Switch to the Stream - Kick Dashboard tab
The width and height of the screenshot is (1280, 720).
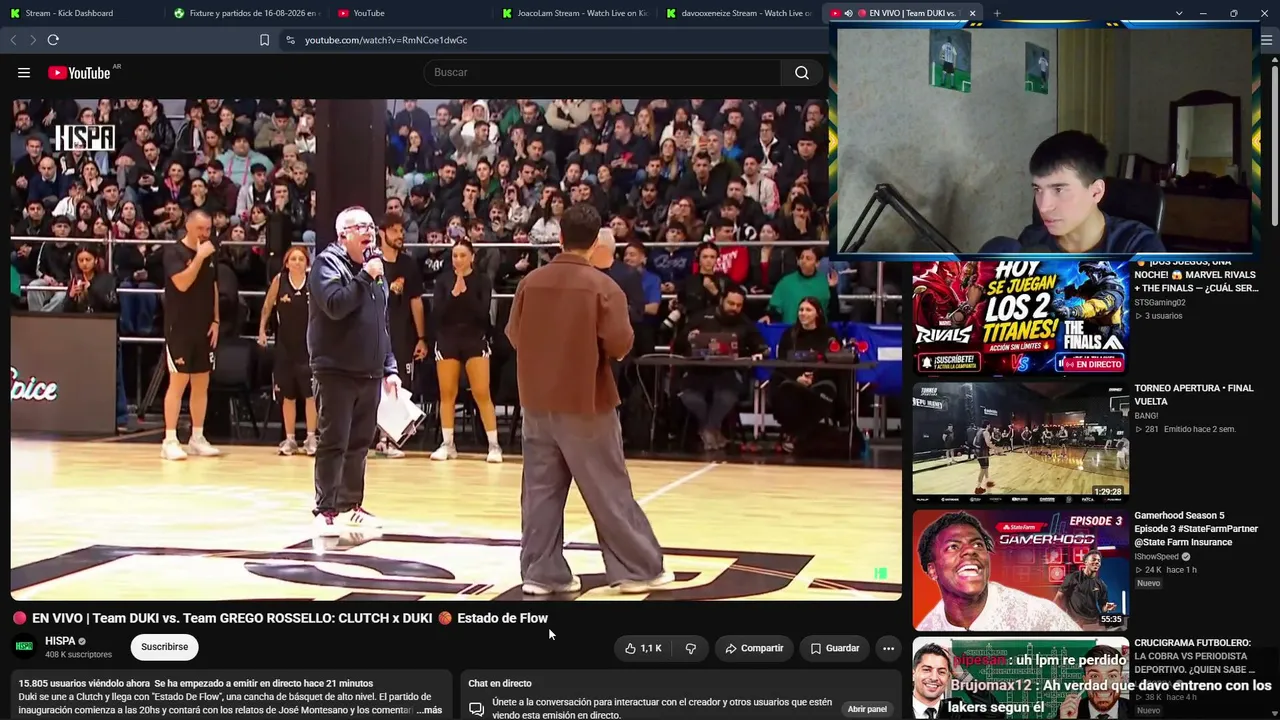pyautogui.click(x=81, y=13)
